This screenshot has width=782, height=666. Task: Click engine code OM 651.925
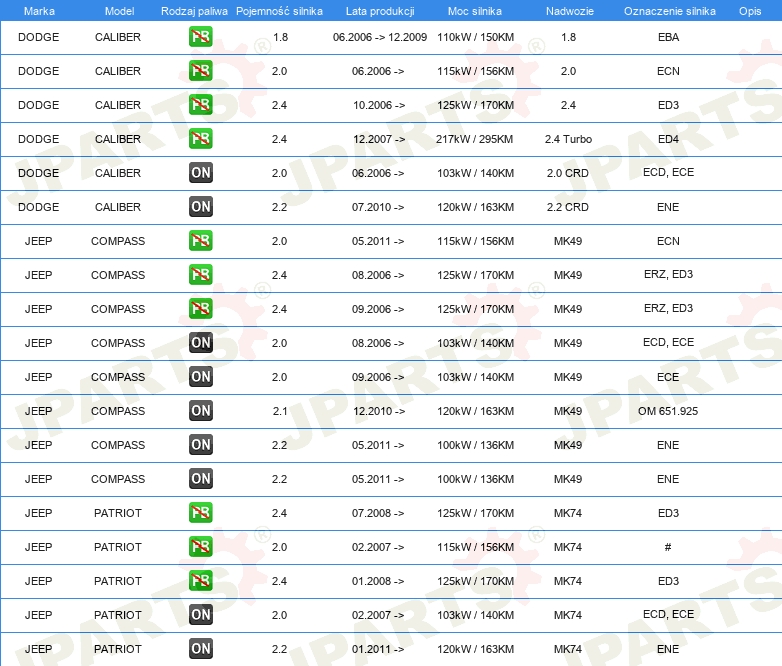[x=668, y=411]
